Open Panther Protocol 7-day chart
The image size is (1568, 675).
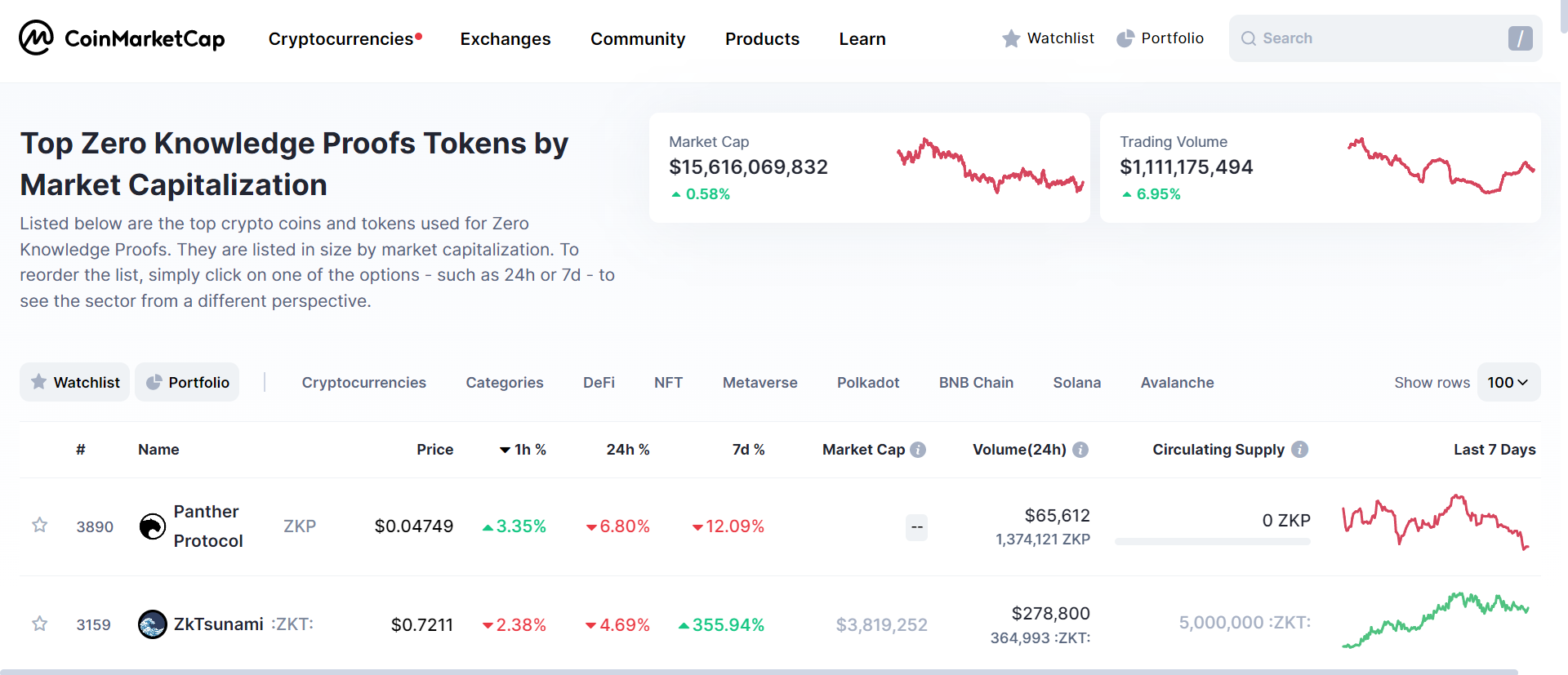tap(1436, 522)
